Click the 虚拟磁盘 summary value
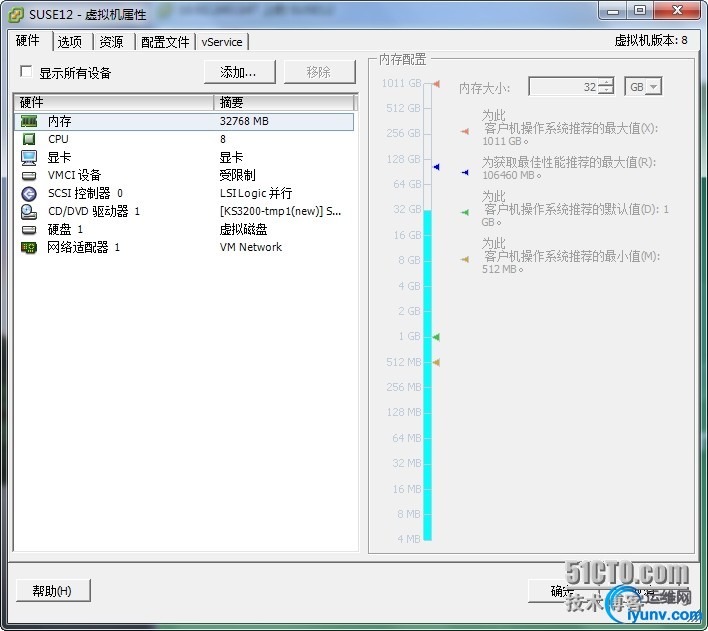708x631 pixels. 243,229
